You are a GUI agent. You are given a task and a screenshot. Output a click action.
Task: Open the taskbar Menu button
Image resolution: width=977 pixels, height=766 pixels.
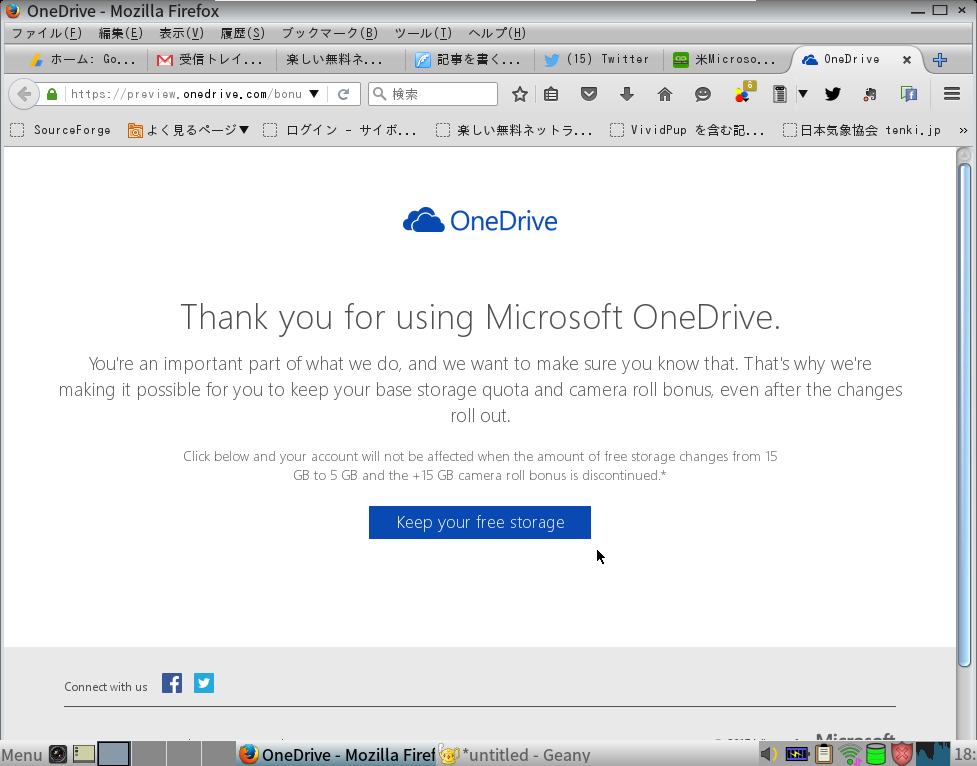[22, 755]
